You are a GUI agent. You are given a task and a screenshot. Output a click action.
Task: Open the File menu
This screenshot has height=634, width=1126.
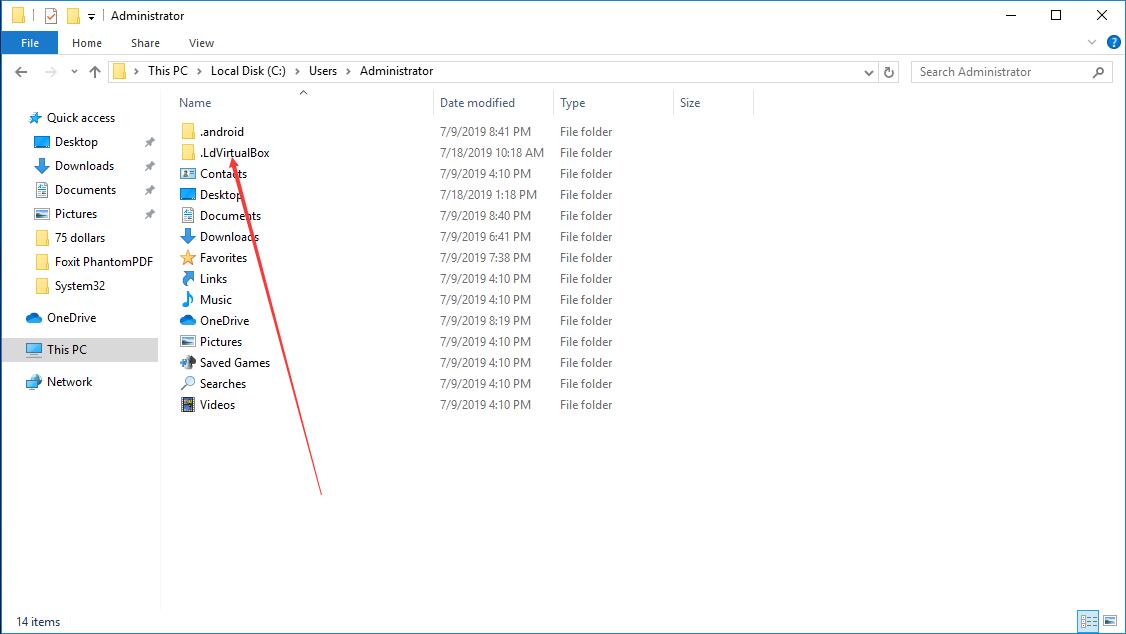[x=29, y=43]
